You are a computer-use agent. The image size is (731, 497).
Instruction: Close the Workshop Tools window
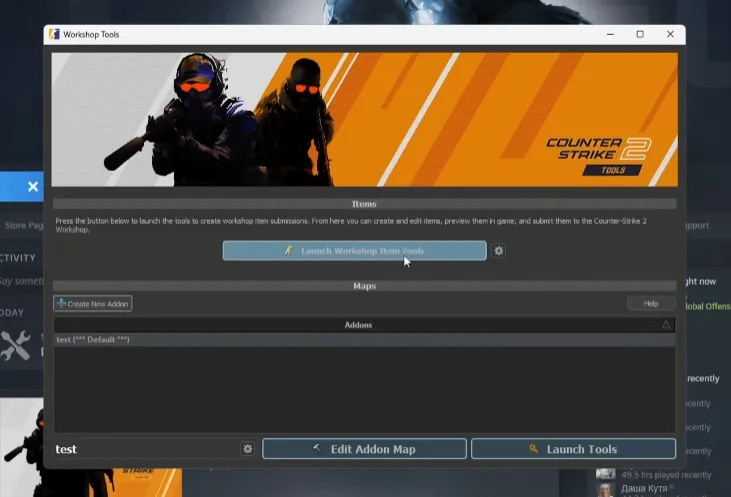tap(670, 35)
